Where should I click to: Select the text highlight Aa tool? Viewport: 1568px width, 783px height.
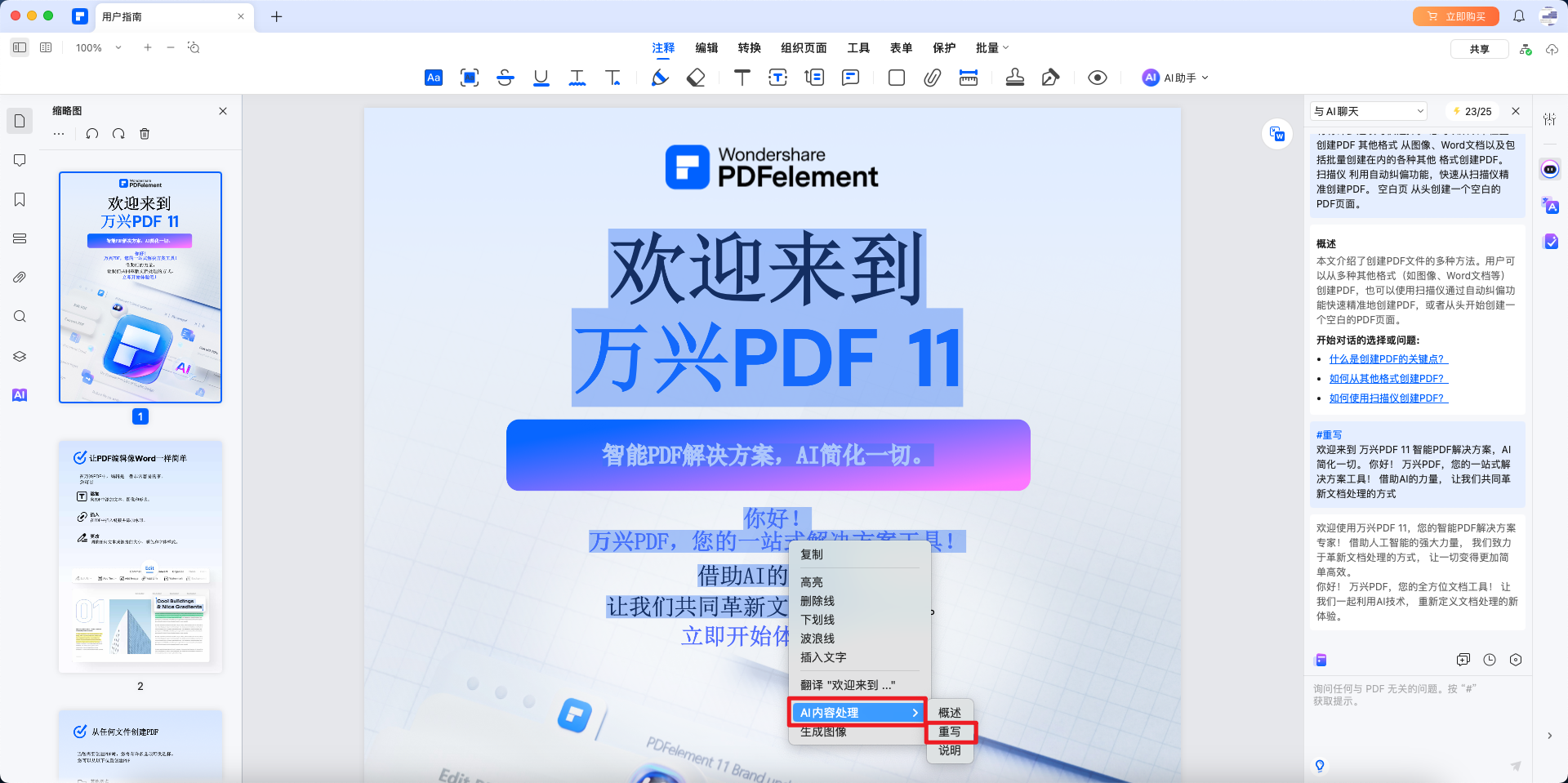434,78
